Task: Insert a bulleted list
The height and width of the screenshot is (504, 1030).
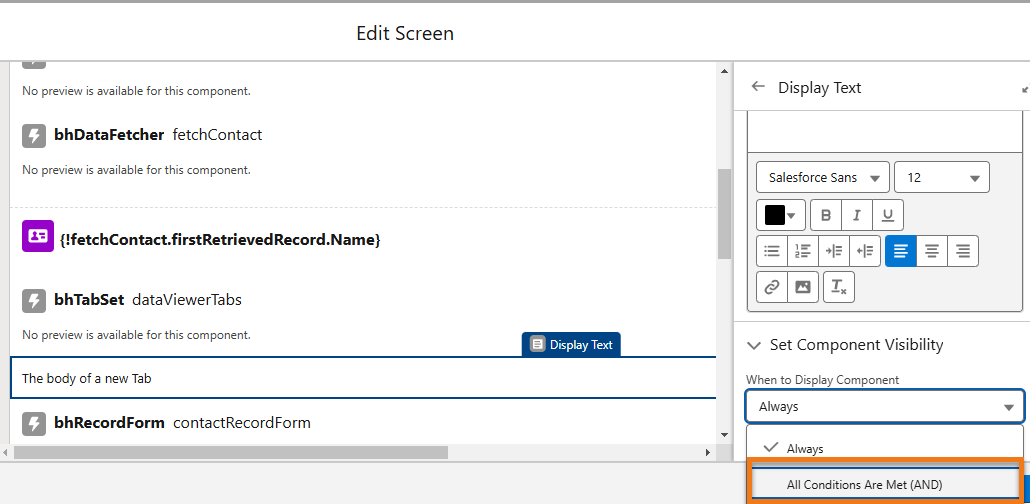Action: point(772,251)
